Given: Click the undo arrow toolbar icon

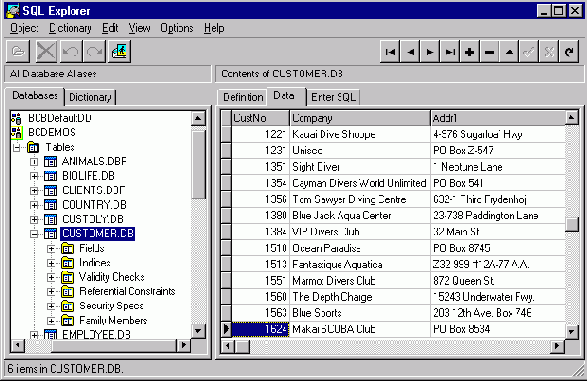Looking at the screenshot, I should tap(70, 51).
